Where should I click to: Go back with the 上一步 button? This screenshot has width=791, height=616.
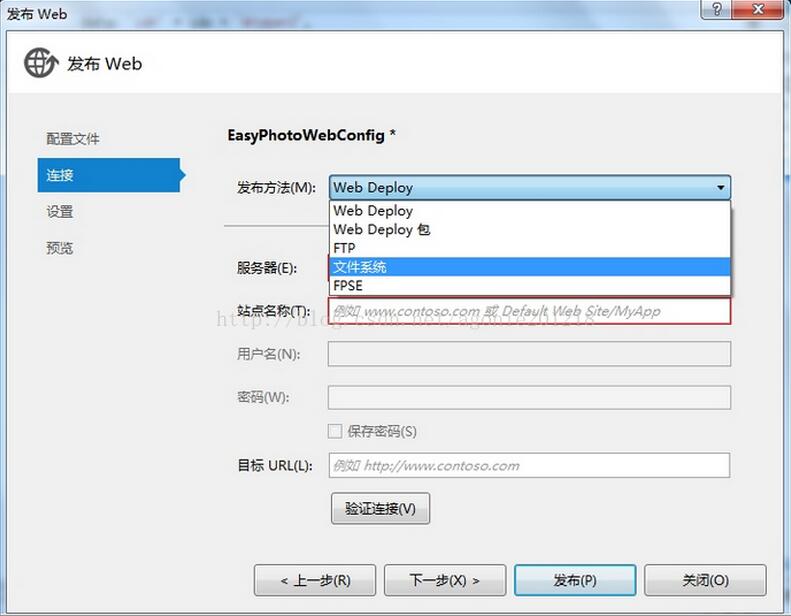(x=314, y=580)
